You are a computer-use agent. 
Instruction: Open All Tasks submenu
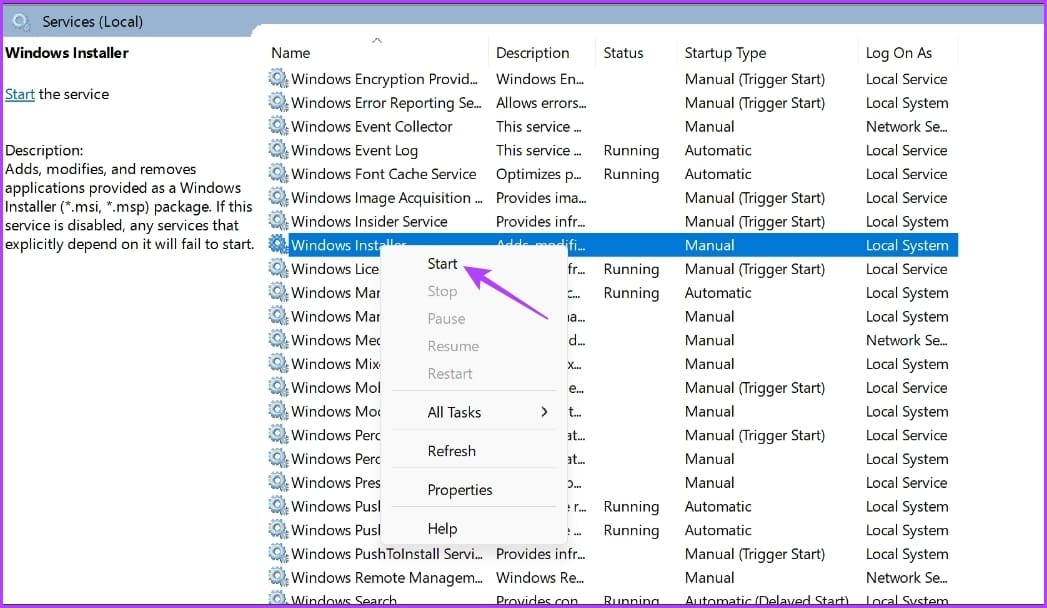click(x=474, y=412)
